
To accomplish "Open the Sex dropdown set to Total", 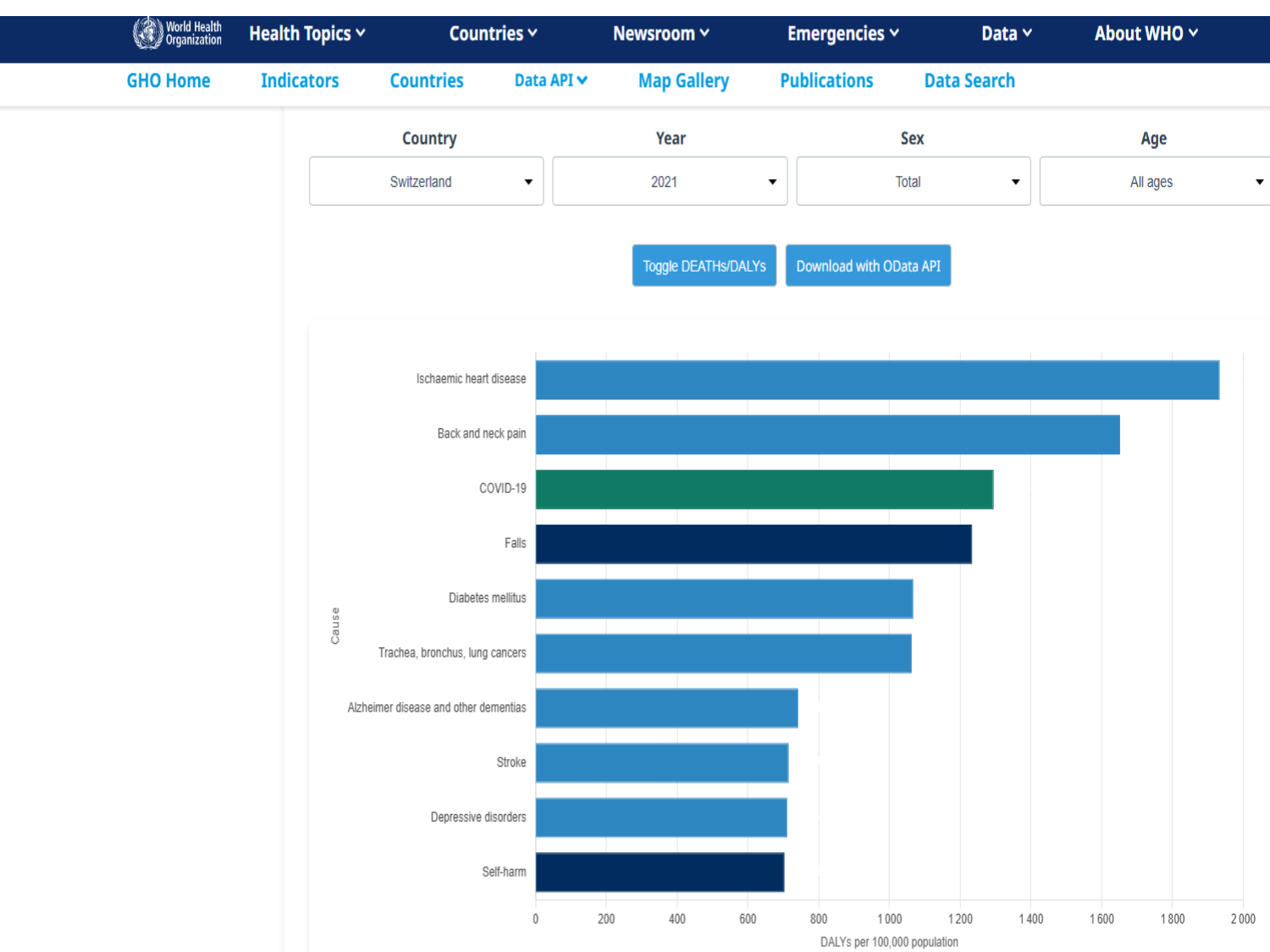I will pyautogui.click(x=913, y=181).
